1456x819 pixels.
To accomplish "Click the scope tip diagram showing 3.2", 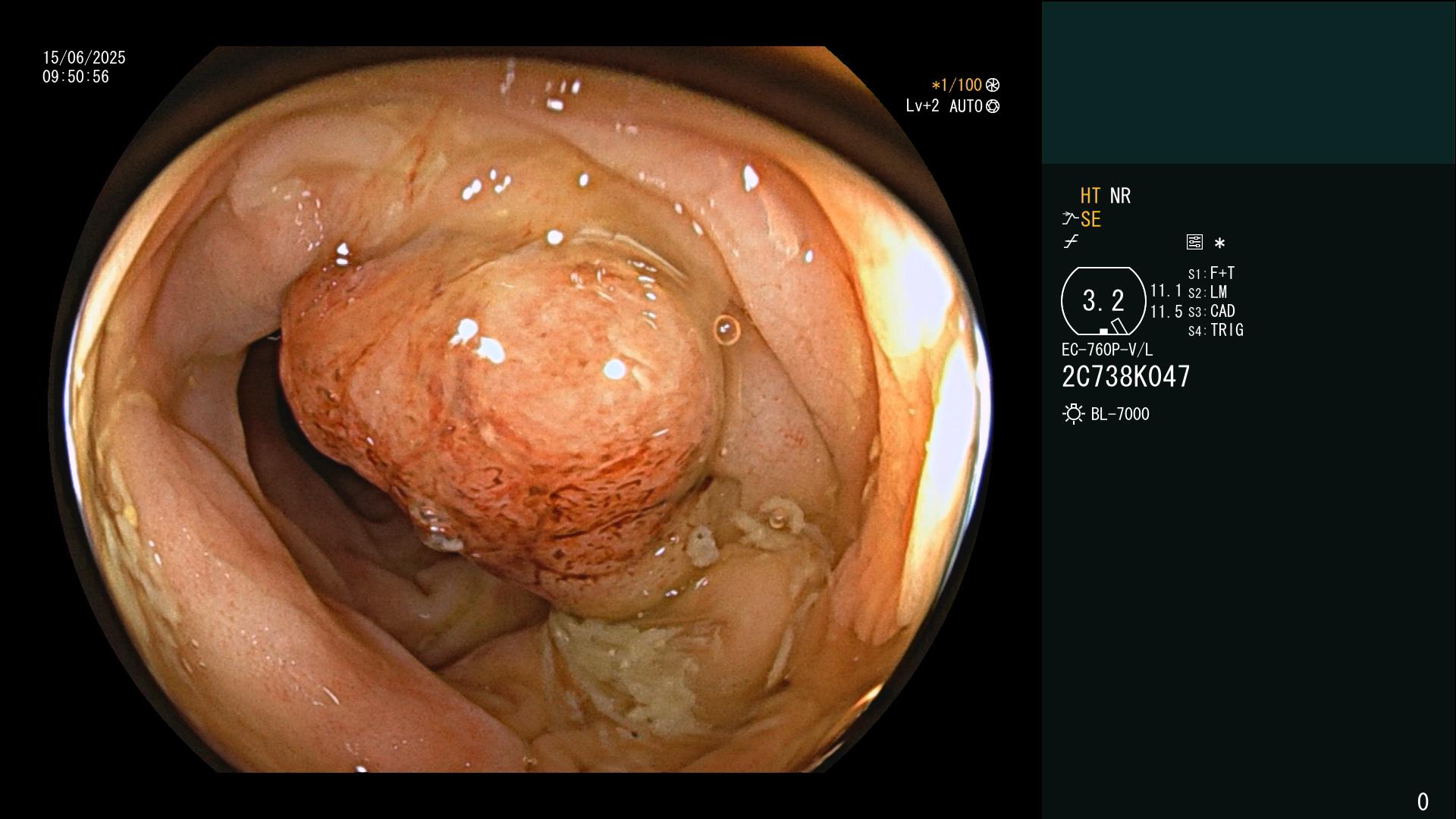I will click(x=1103, y=301).
